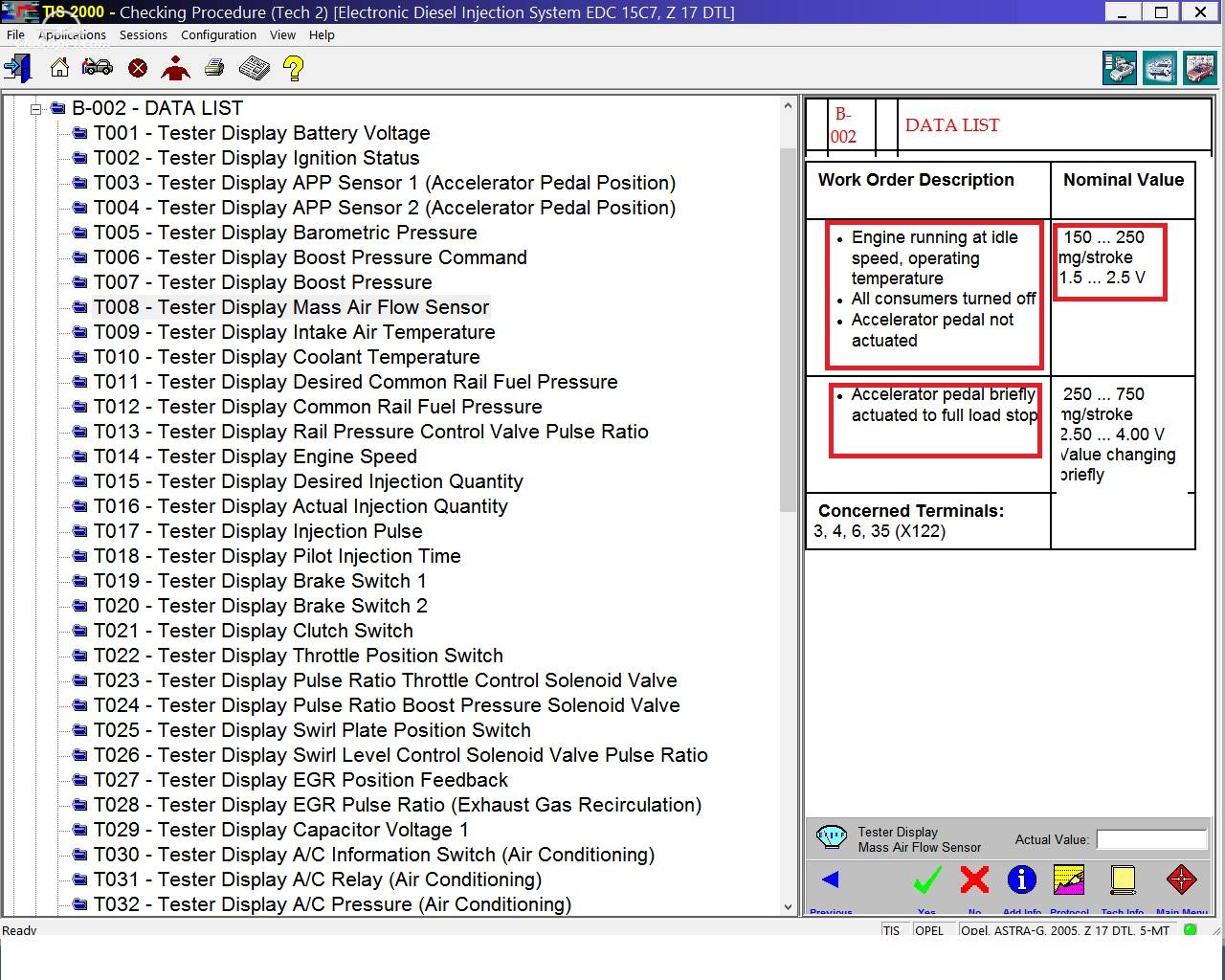The height and width of the screenshot is (980, 1225).
Task: Open the View menu
Action: coord(282,34)
